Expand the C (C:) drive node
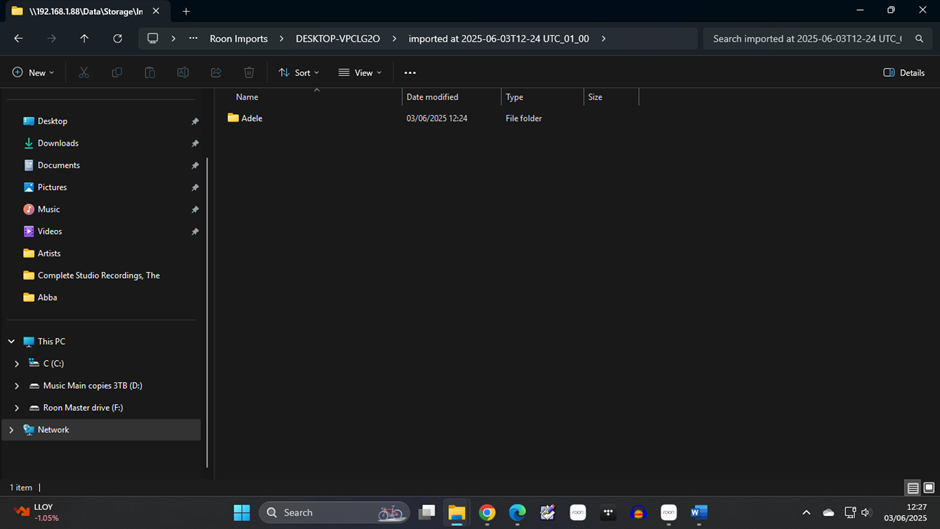 click(x=17, y=364)
